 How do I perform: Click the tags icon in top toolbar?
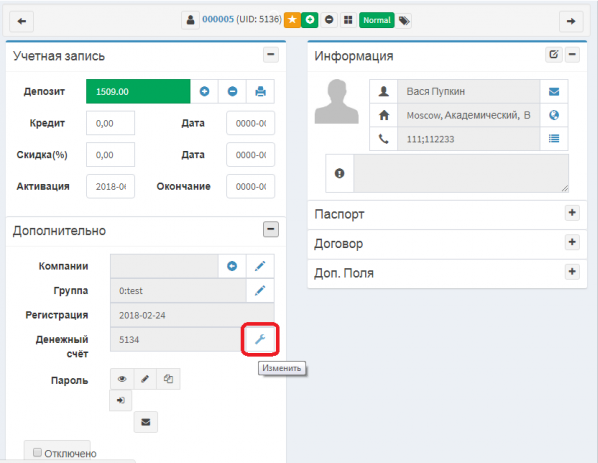pyautogui.click(x=404, y=20)
